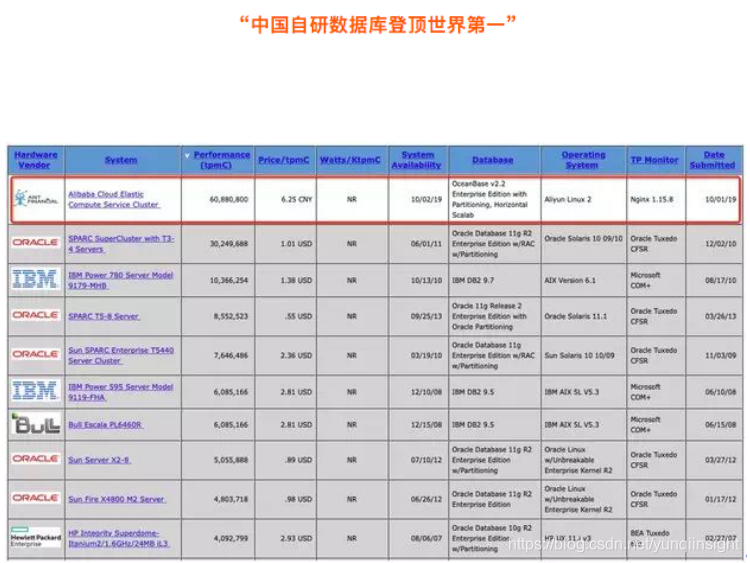Sort by System column header
The height and width of the screenshot is (563, 750).
click(x=121, y=160)
